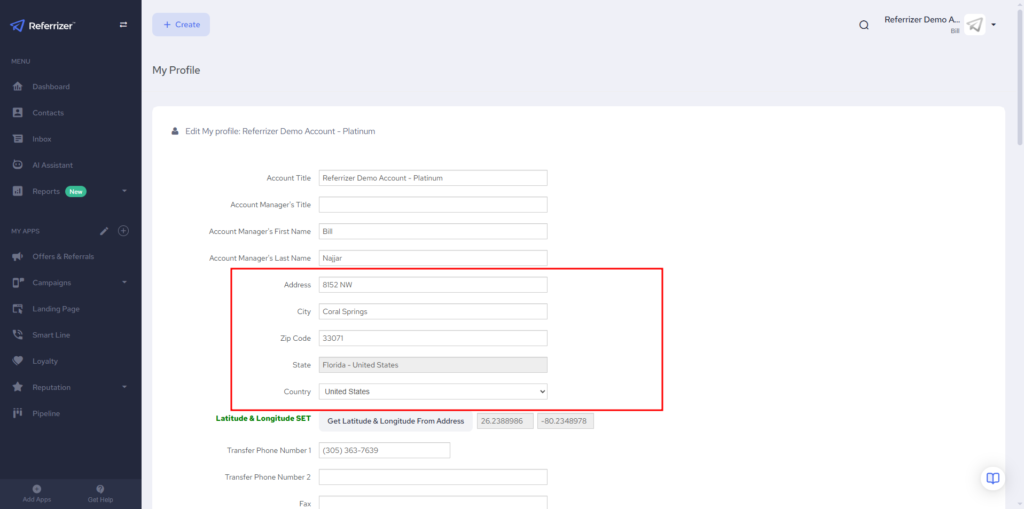Open the Country dropdown

click(x=432, y=391)
